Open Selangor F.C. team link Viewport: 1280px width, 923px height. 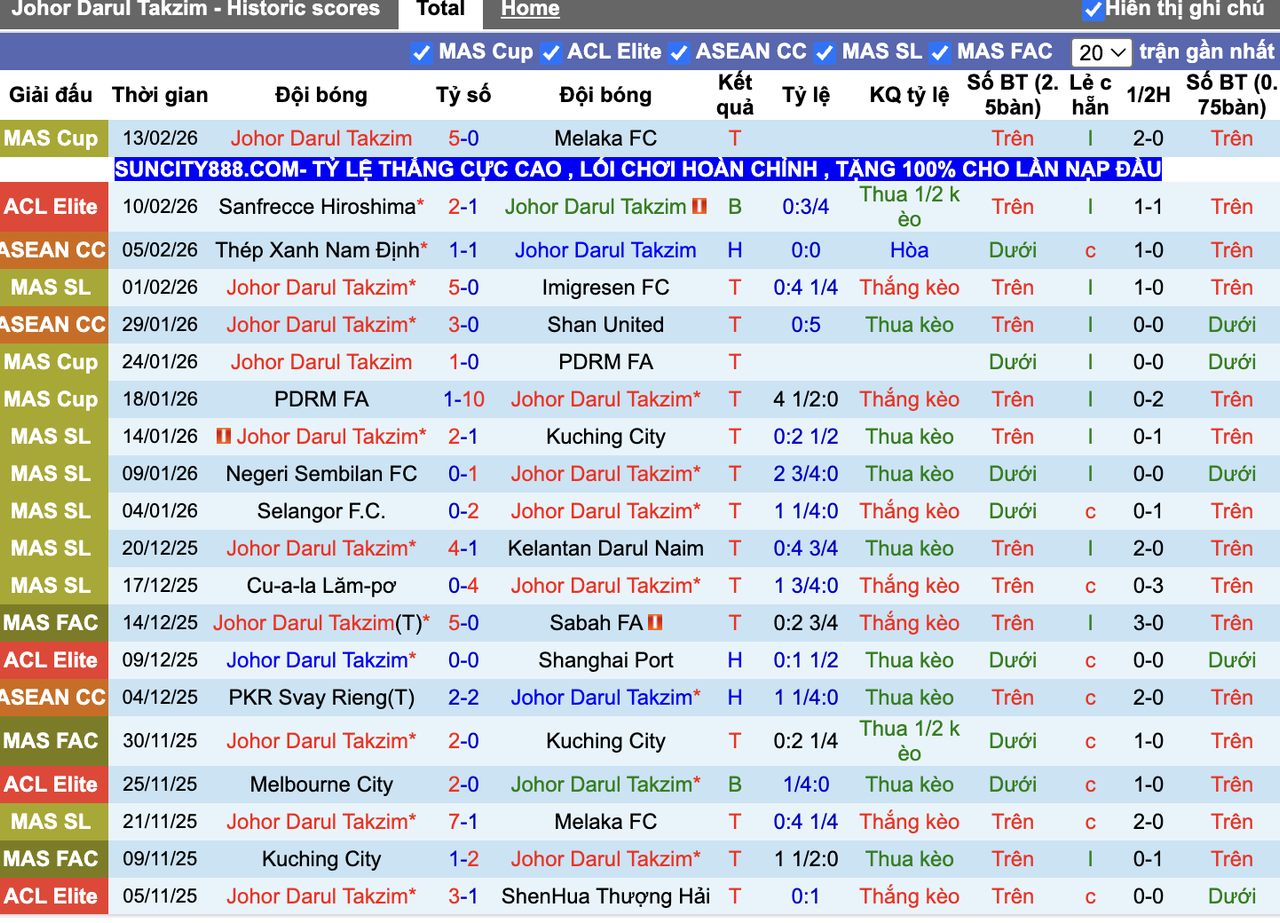(321, 511)
